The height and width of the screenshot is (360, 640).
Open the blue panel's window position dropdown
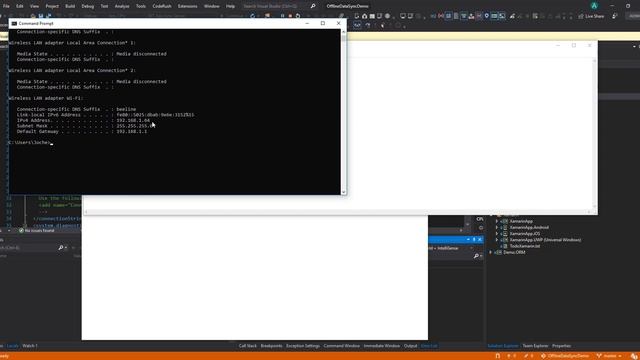[x=468, y=239]
